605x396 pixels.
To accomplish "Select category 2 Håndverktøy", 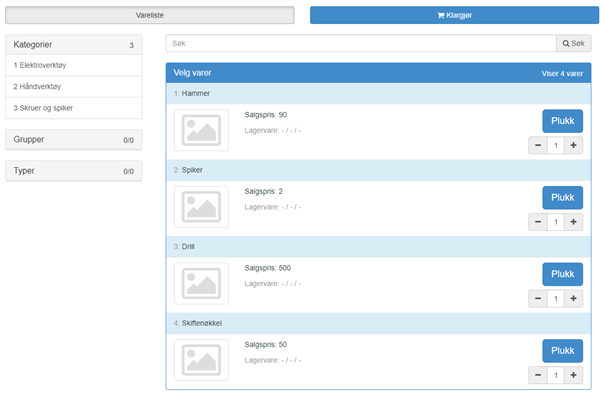I will tap(74, 86).
